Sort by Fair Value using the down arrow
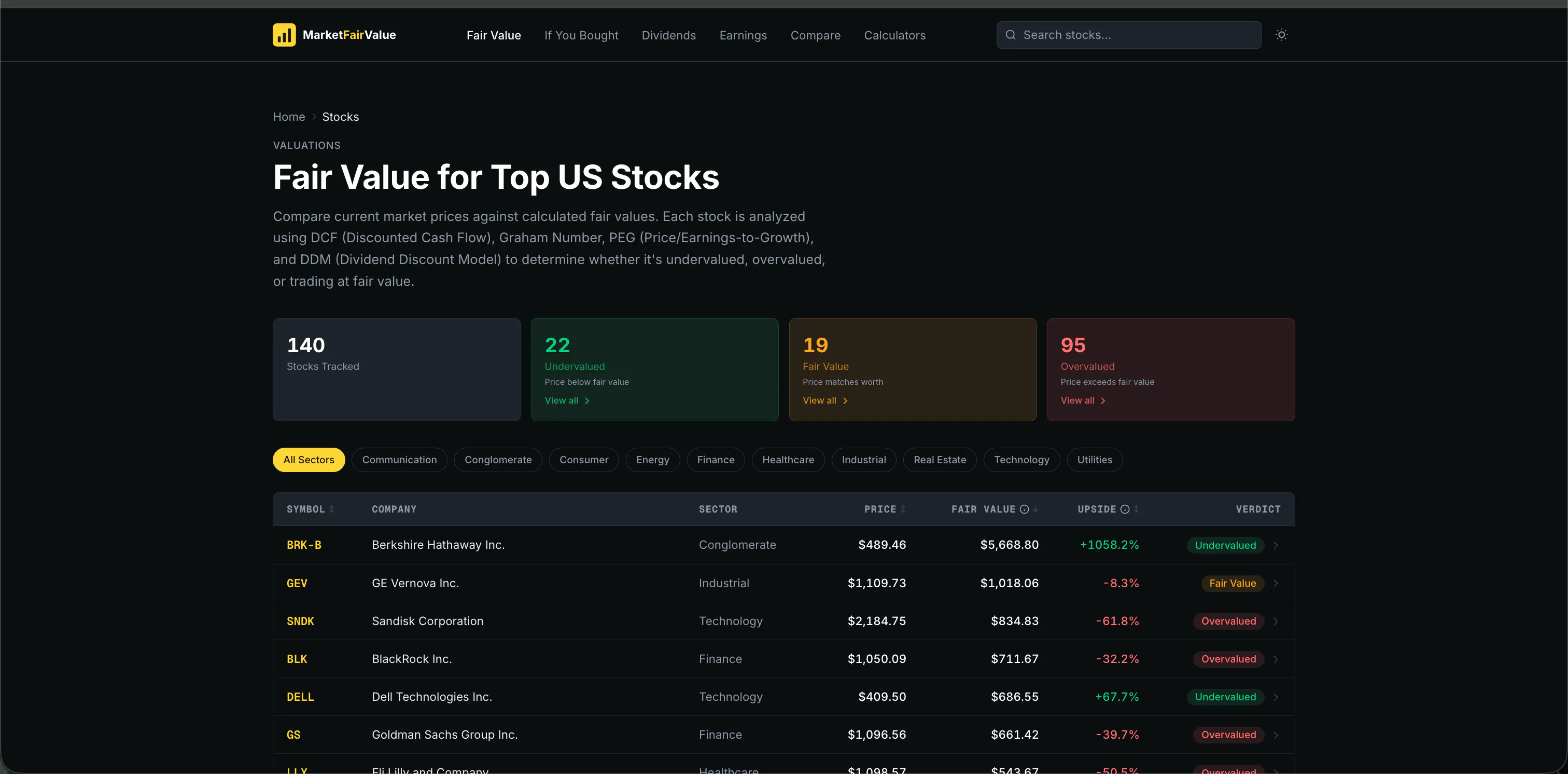This screenshot has height=774, width=1568. tap(1035, 509)
